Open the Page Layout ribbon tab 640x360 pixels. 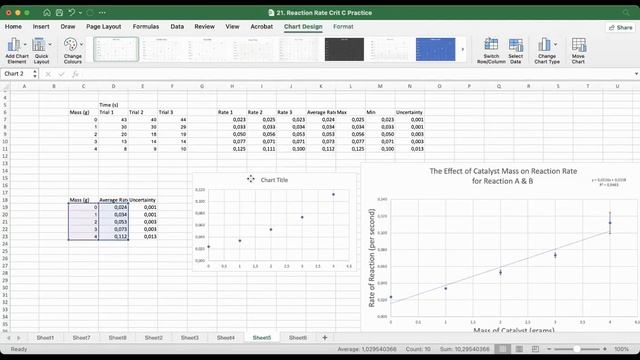104,27
